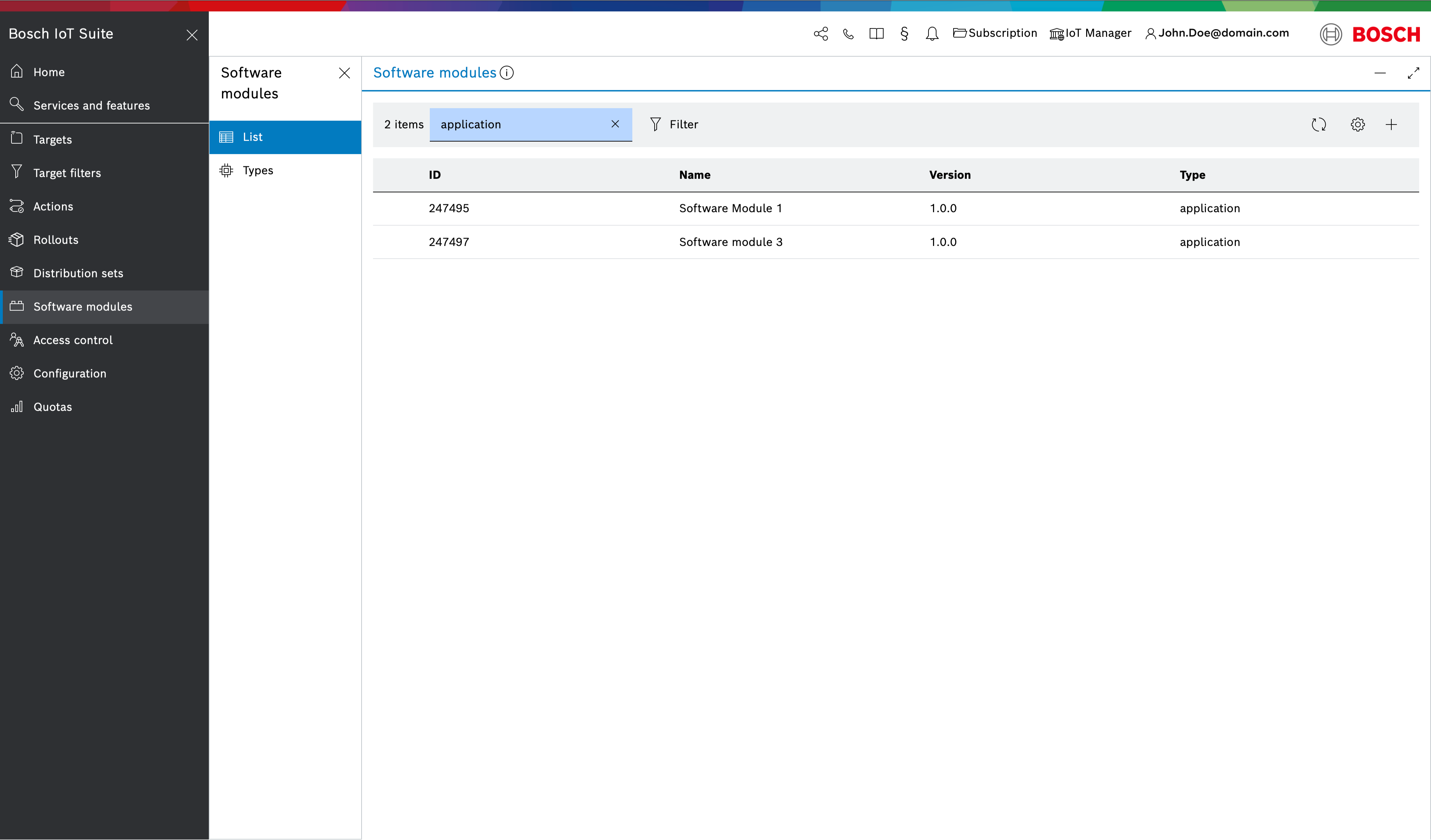Clear the application search text

pyautogui.click(x=615, y=124)
